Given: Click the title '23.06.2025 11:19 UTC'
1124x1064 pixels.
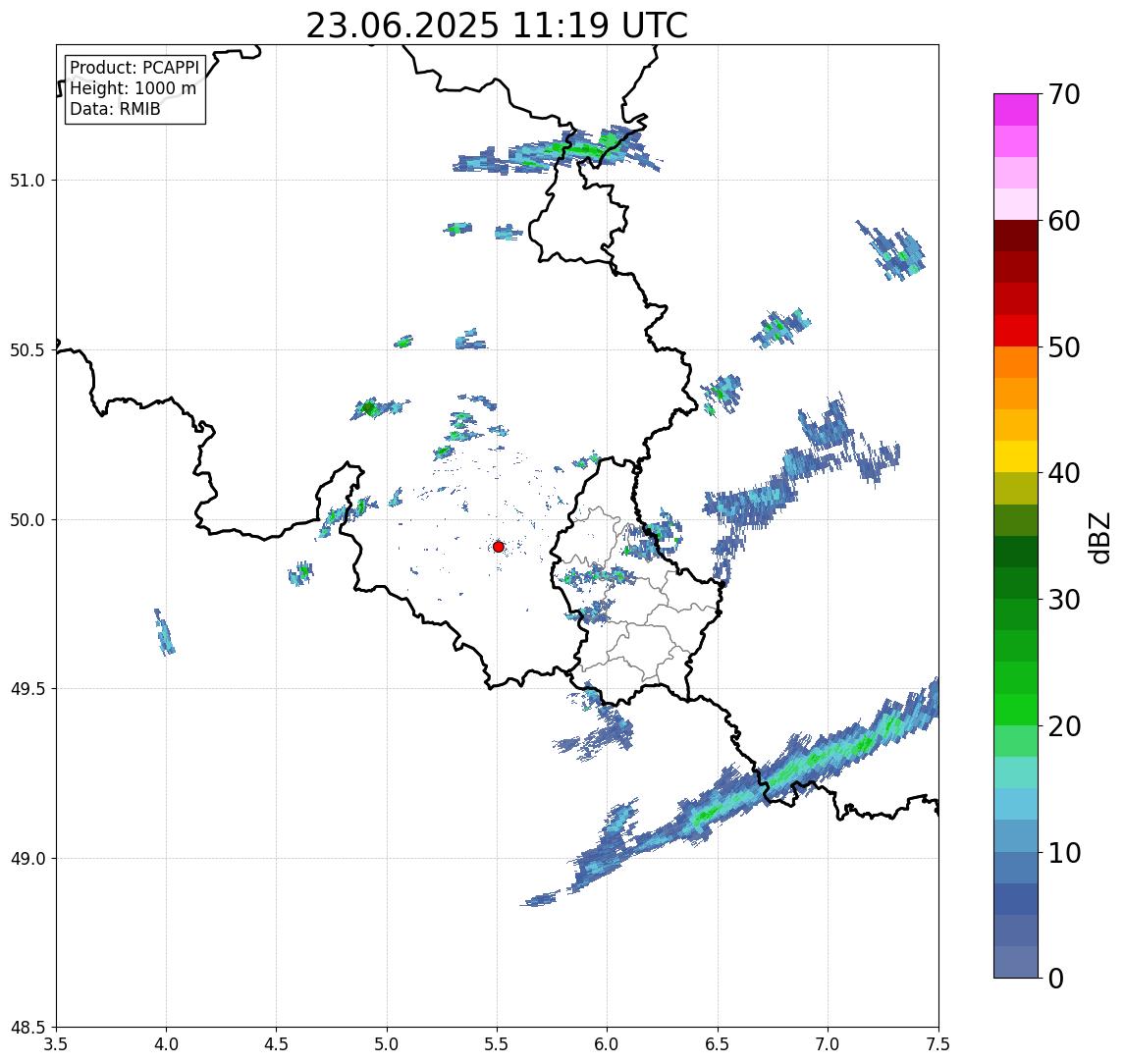Looking at the screenshot, I should point(497,26).
